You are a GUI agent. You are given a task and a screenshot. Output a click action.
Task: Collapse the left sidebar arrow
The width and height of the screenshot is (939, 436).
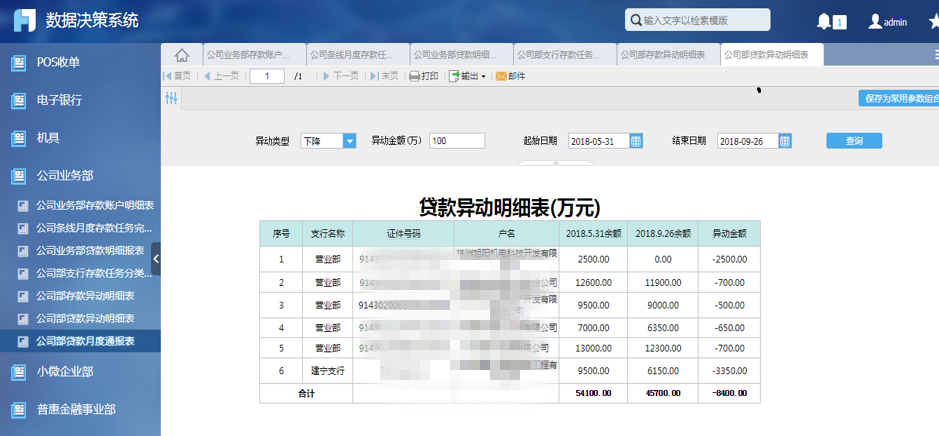tap(156, 259)
